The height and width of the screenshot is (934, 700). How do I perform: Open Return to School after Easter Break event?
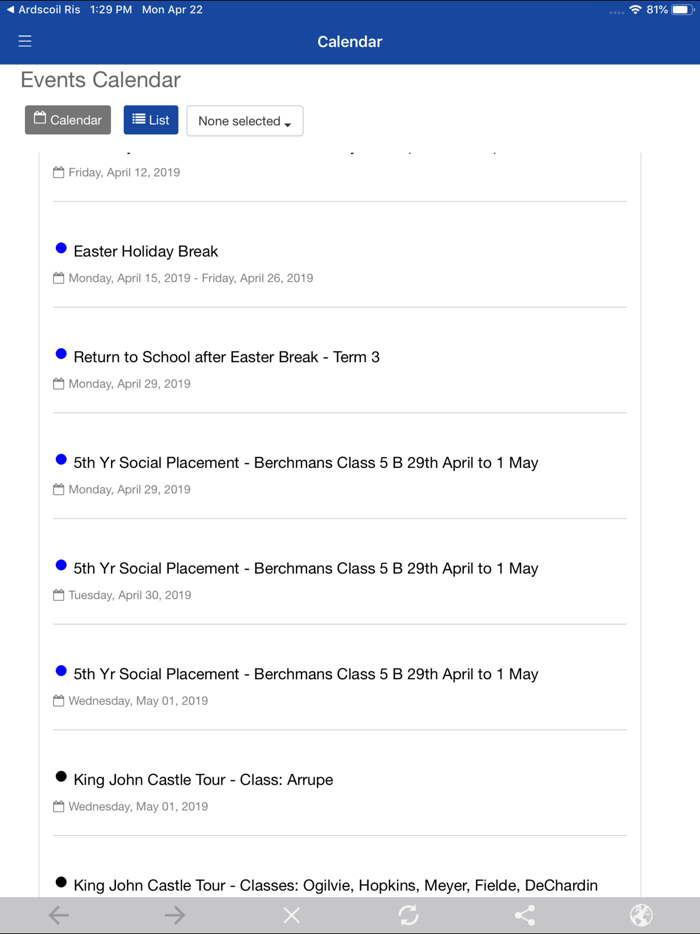pos(226,357)
